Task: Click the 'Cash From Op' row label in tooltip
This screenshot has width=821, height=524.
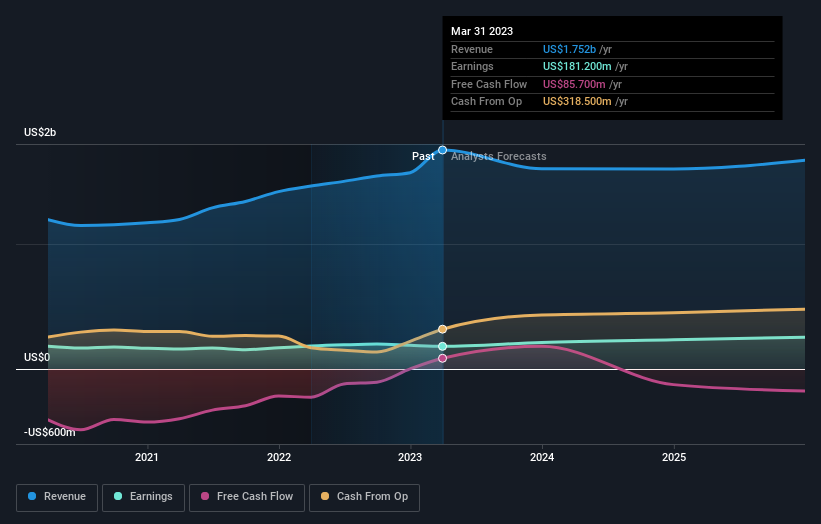Action: click(x=486, y=102)
